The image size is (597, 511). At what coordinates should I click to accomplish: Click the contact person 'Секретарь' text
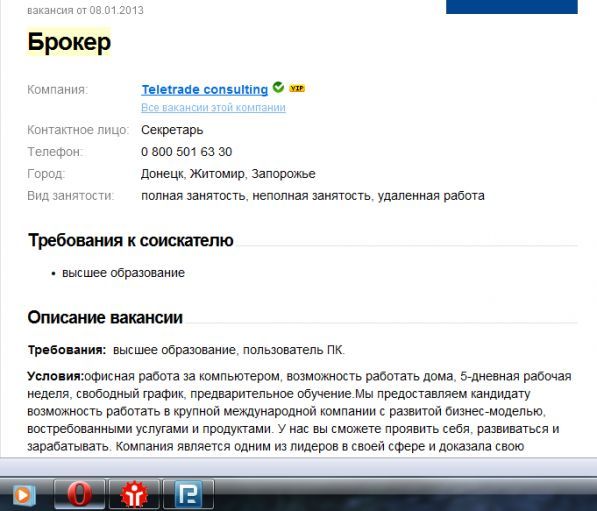172,130
